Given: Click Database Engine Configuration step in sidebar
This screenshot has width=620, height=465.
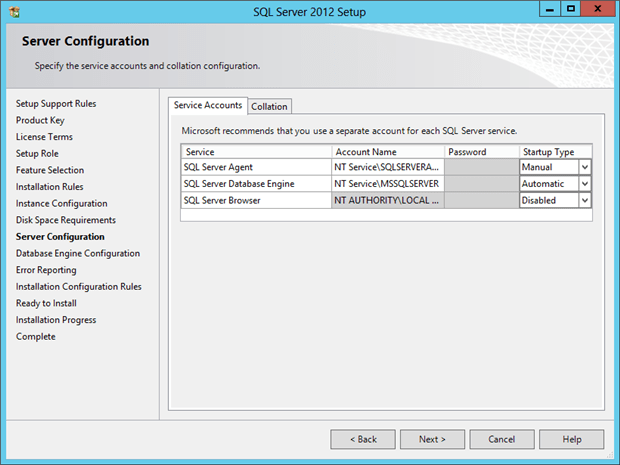Looking at the screenshot, I should (78, 253).
